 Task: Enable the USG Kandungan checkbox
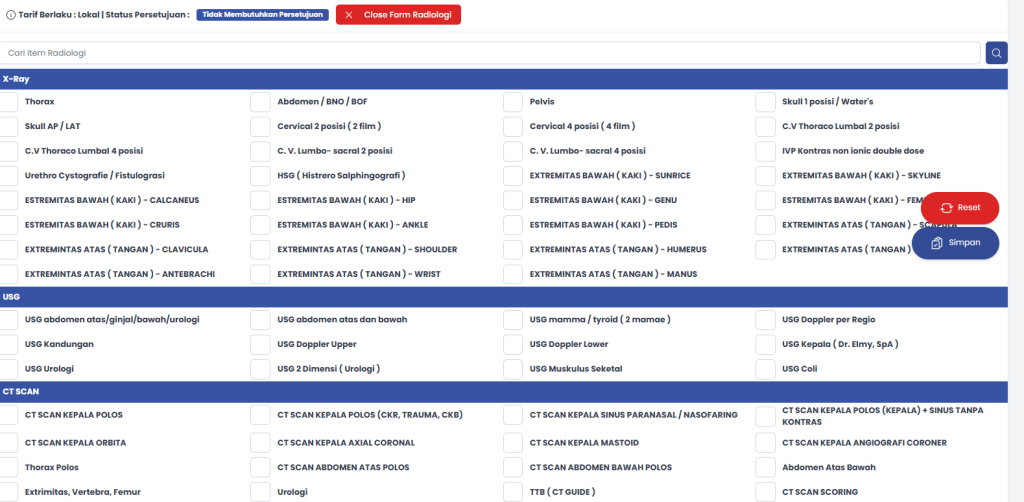[x=8, y=345]
